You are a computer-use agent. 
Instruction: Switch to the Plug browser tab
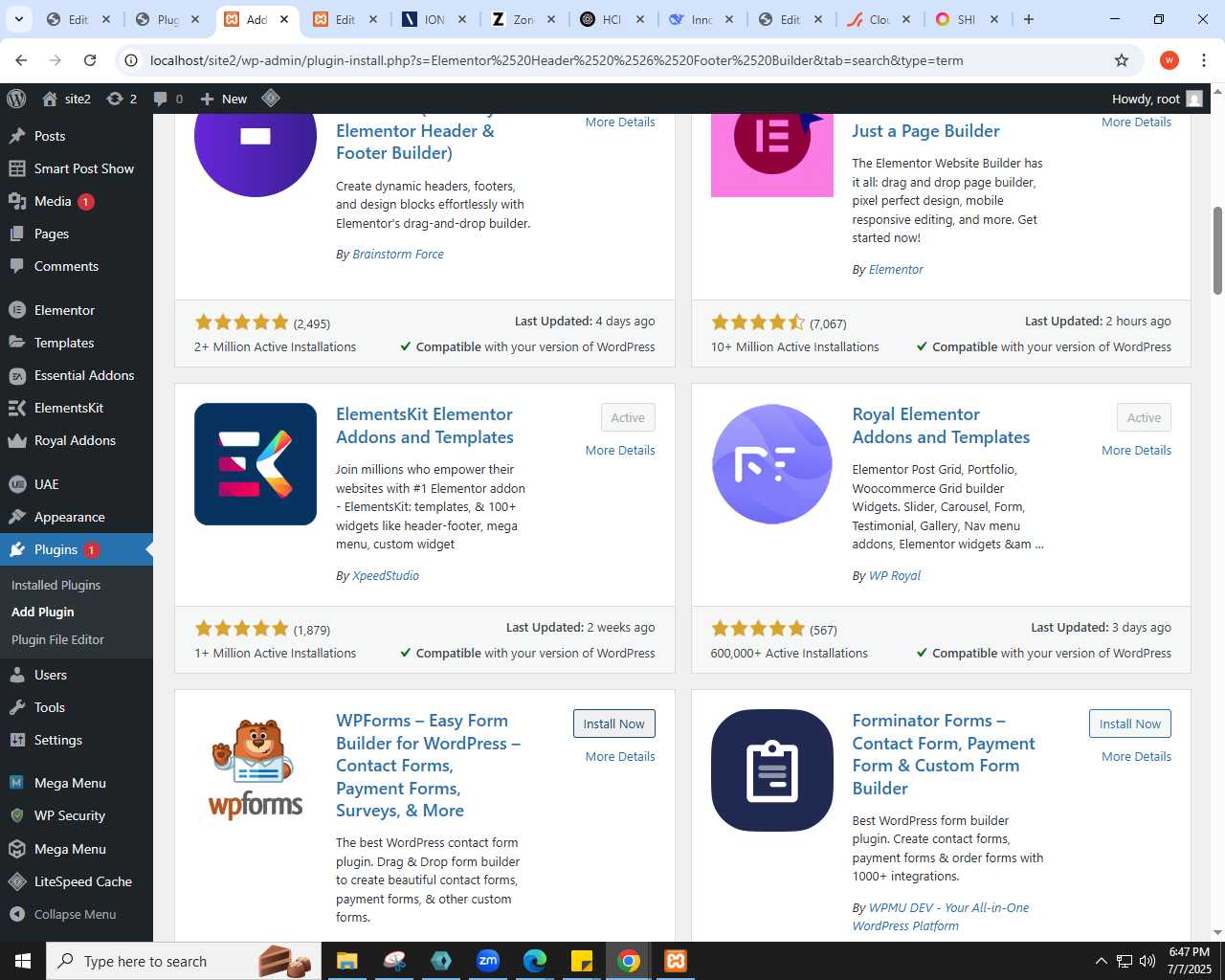tap(167, 19)
